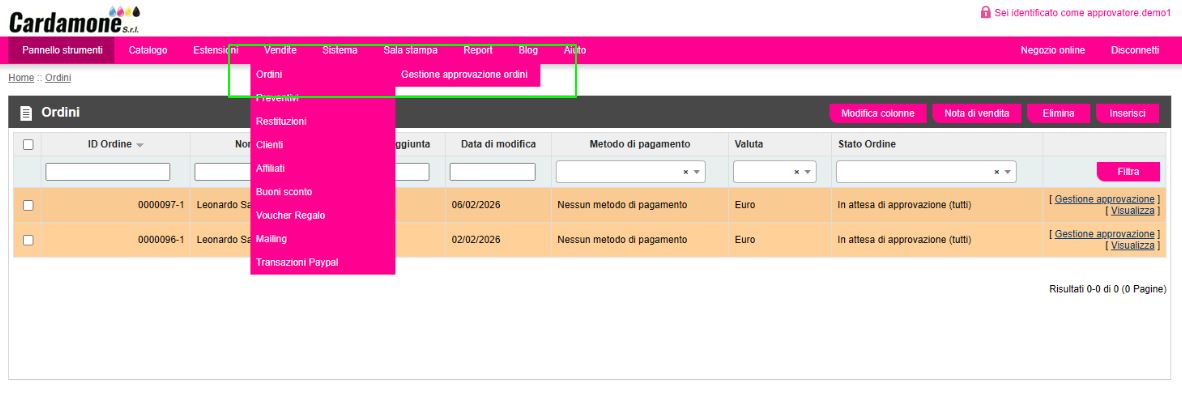Viewport: 1182px width, 393px height.
Task: Open the Aiuto menu
Action: [x=575, y=51]
